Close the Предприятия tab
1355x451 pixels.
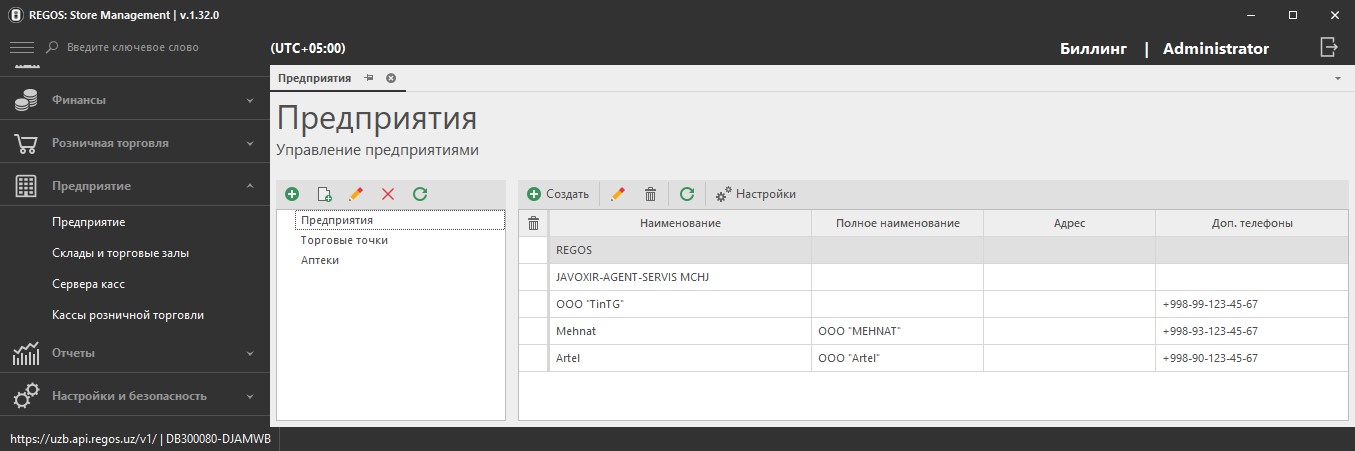(391, 78)
